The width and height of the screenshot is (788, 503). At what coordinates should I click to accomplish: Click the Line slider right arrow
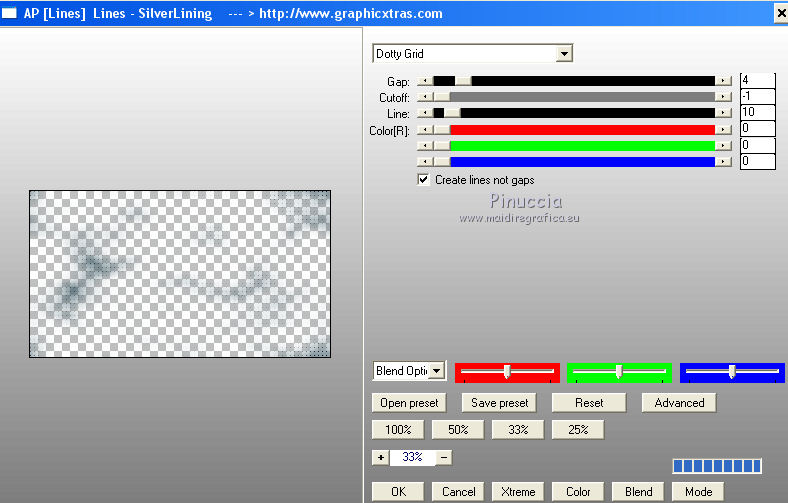coord(723,113)
